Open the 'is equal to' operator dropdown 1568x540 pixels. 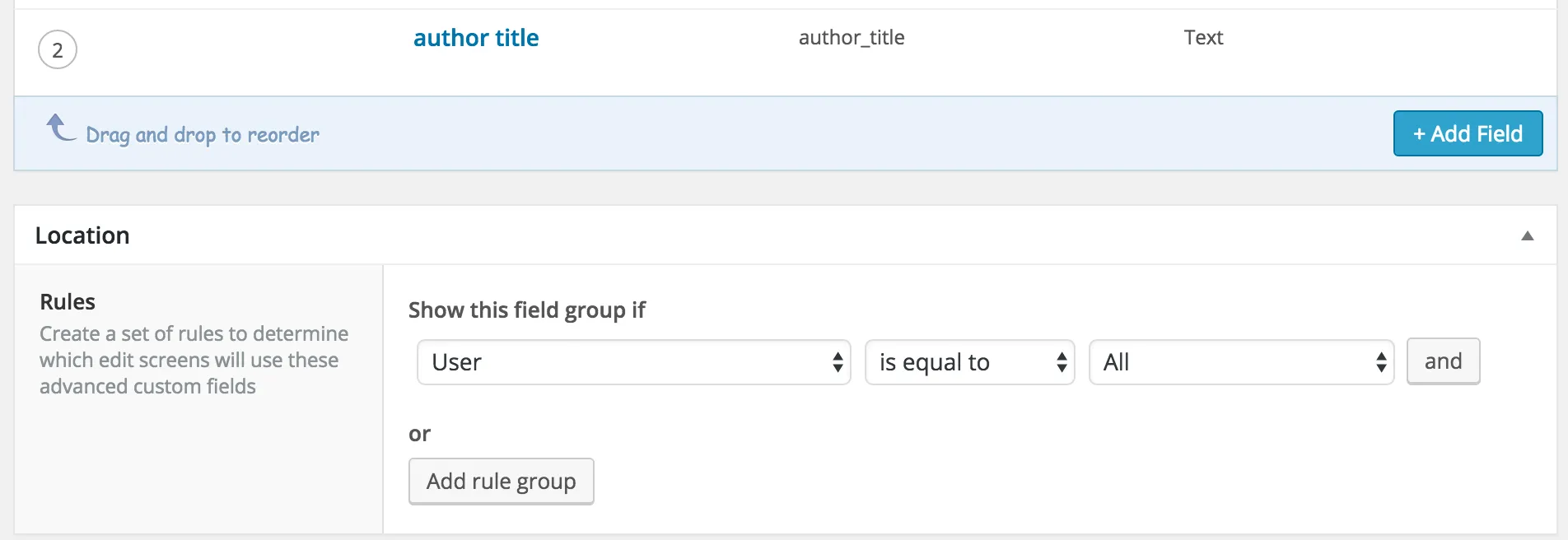(x=969, y=362)
